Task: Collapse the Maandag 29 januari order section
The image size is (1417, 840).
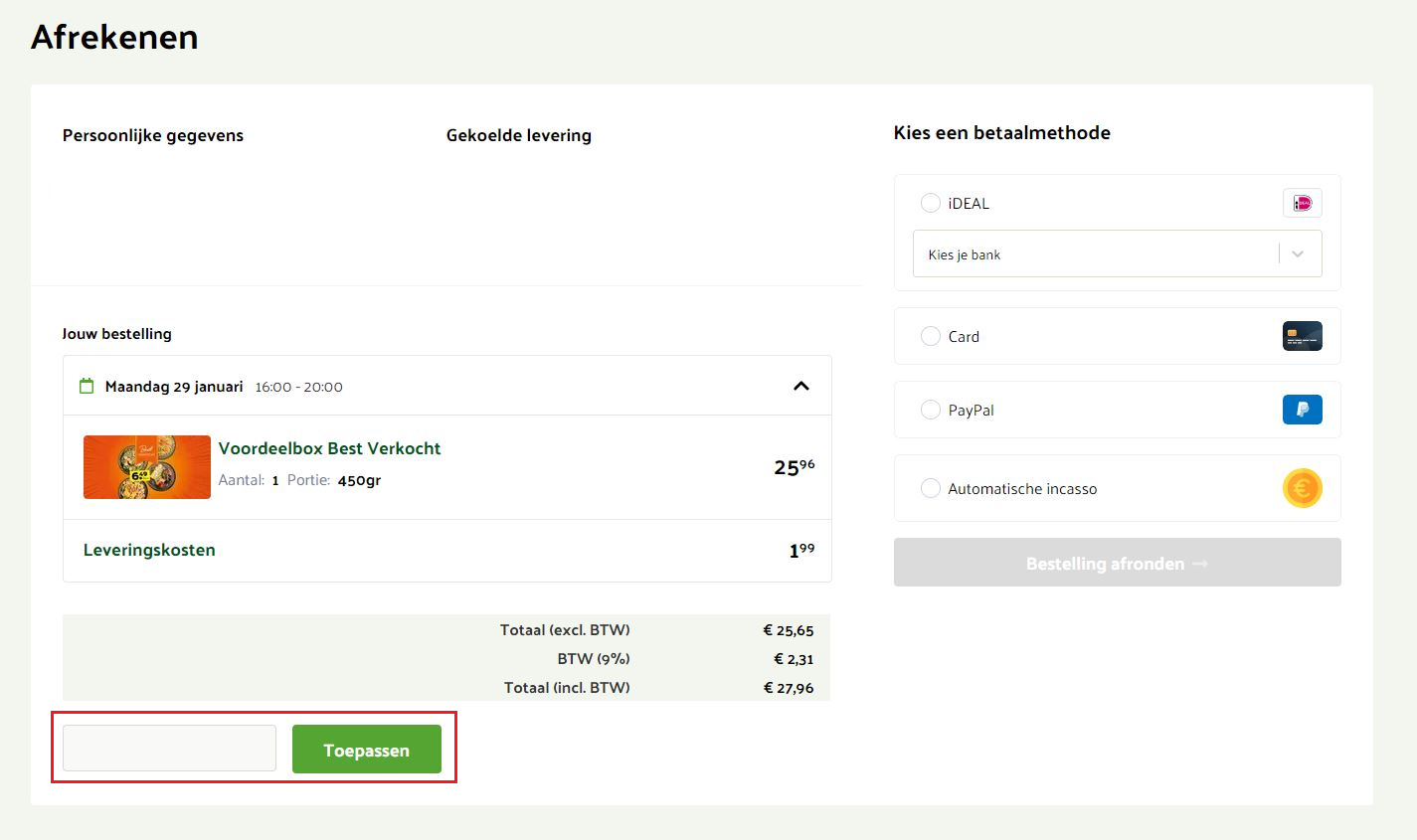Action: point(800,386)
